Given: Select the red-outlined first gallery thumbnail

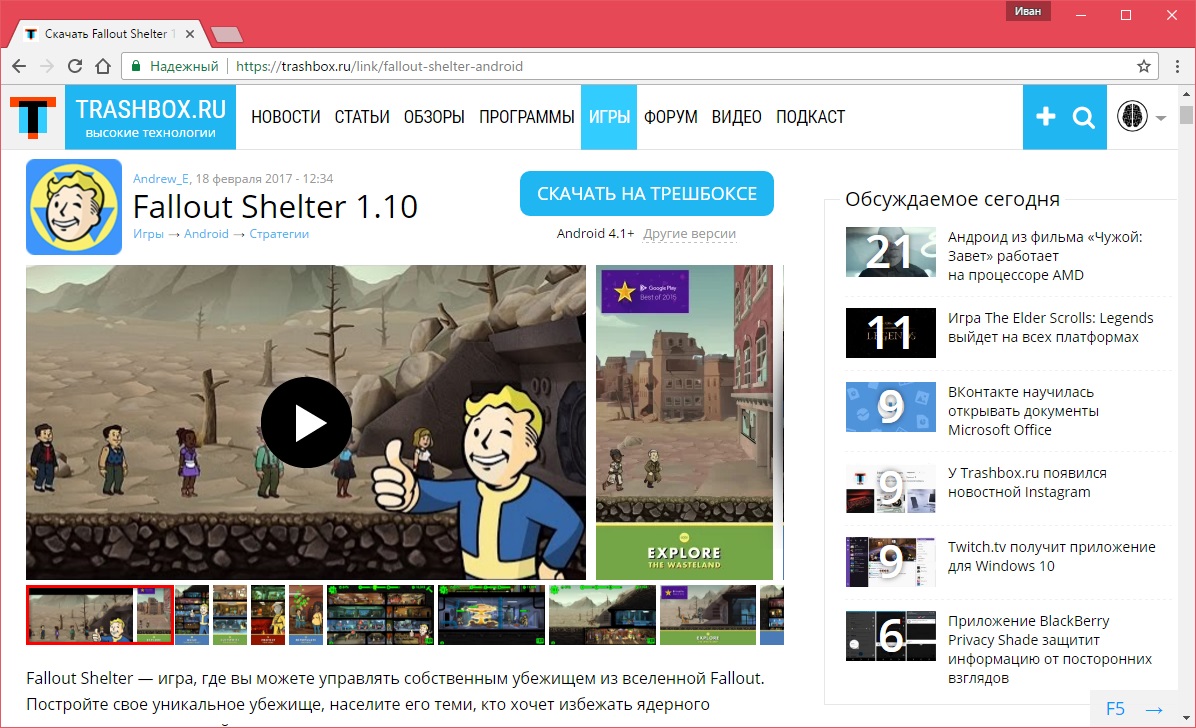Looking at the screenshot, I should [x=100, y=615].
